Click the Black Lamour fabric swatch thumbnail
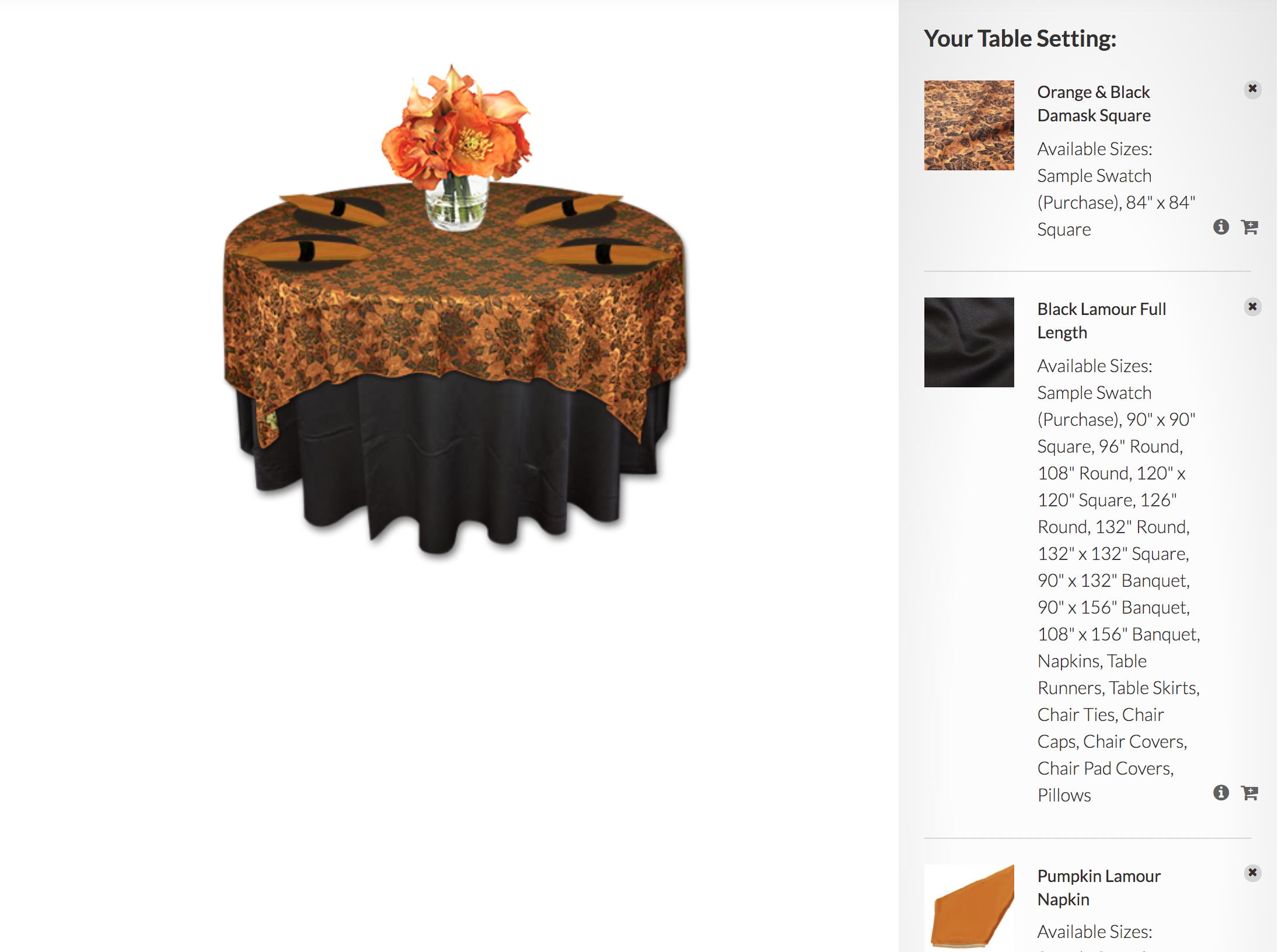The width and height of the screenshot is (1278, 952). point(969,342)
